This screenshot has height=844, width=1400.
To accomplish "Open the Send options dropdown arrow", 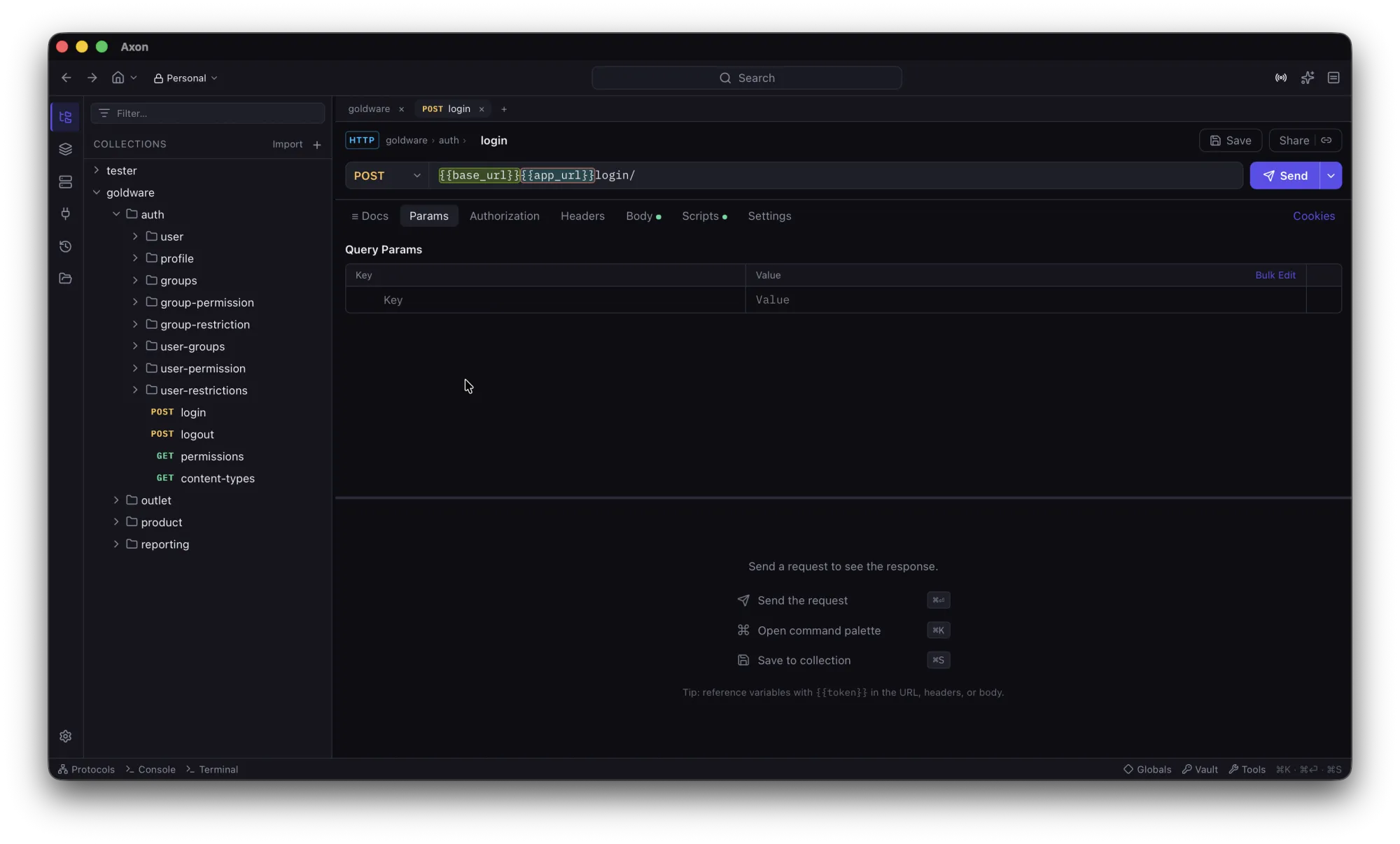I will (x=1331, y=176).
